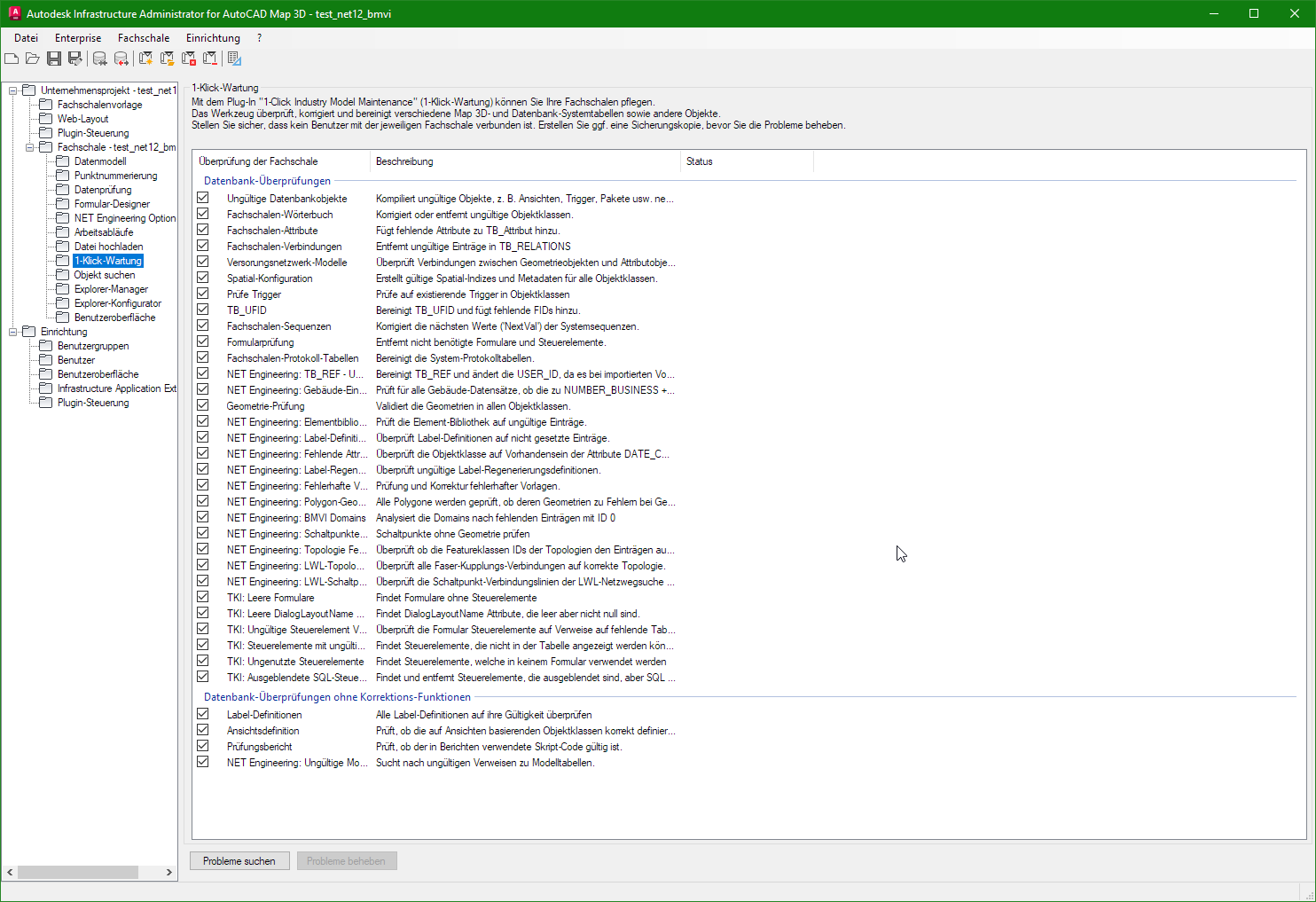Click the tree horizontal scrollbar thumb

78,873
